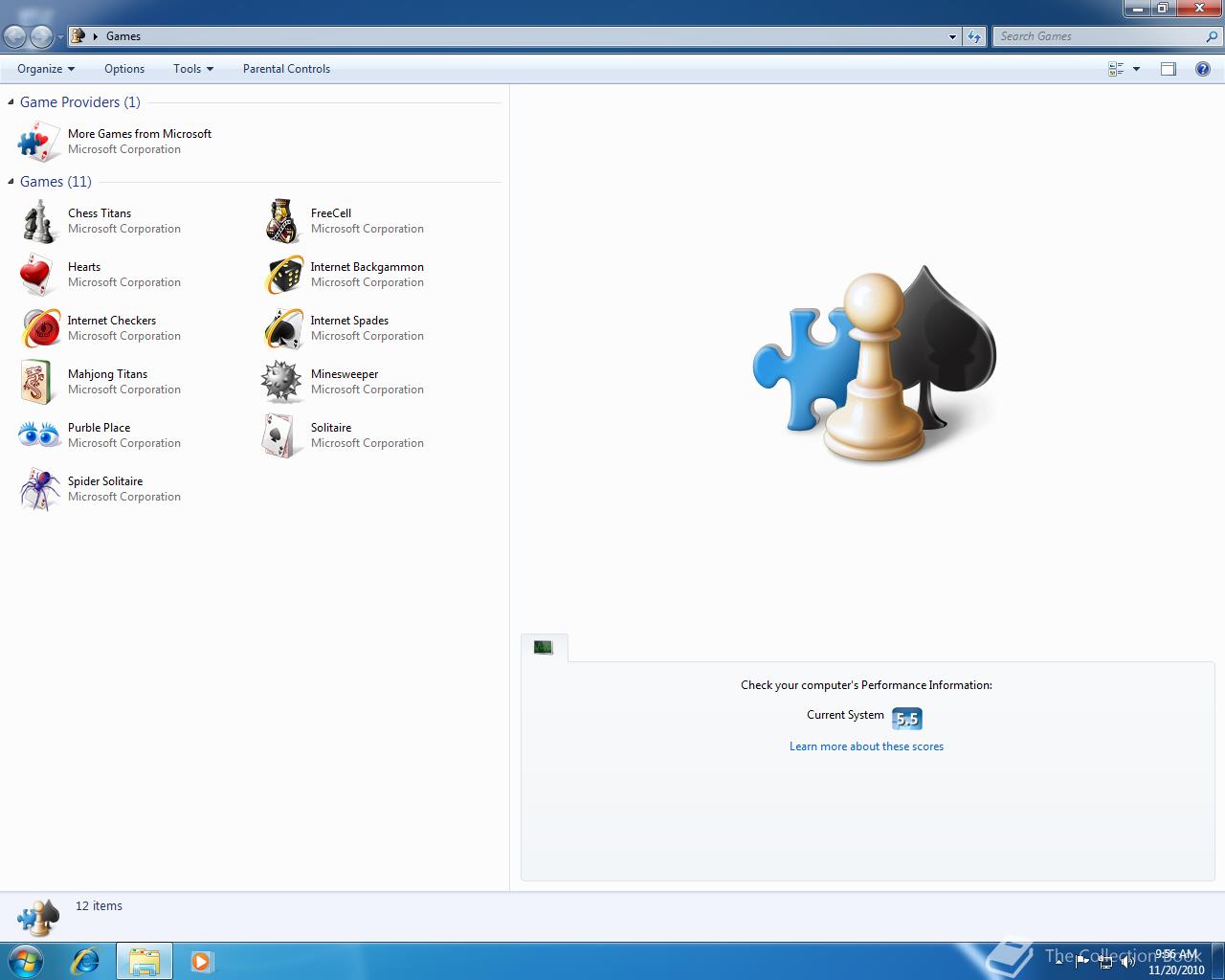Viewport: 1225px width, 980px height.
Task: Click the Games icon in details pane
Action: (x=39, y=917)
